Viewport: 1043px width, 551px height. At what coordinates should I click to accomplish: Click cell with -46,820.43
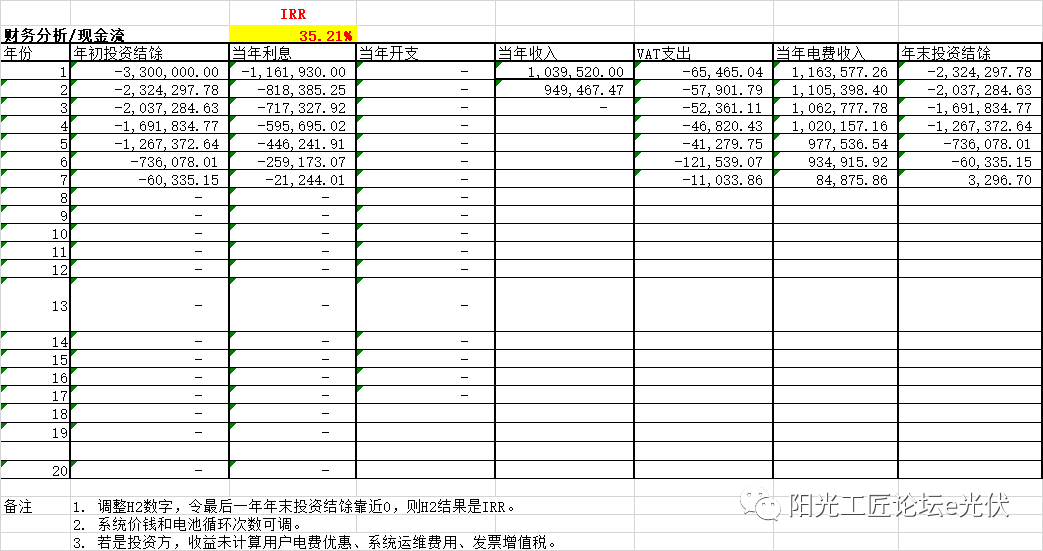pos(703,126)
